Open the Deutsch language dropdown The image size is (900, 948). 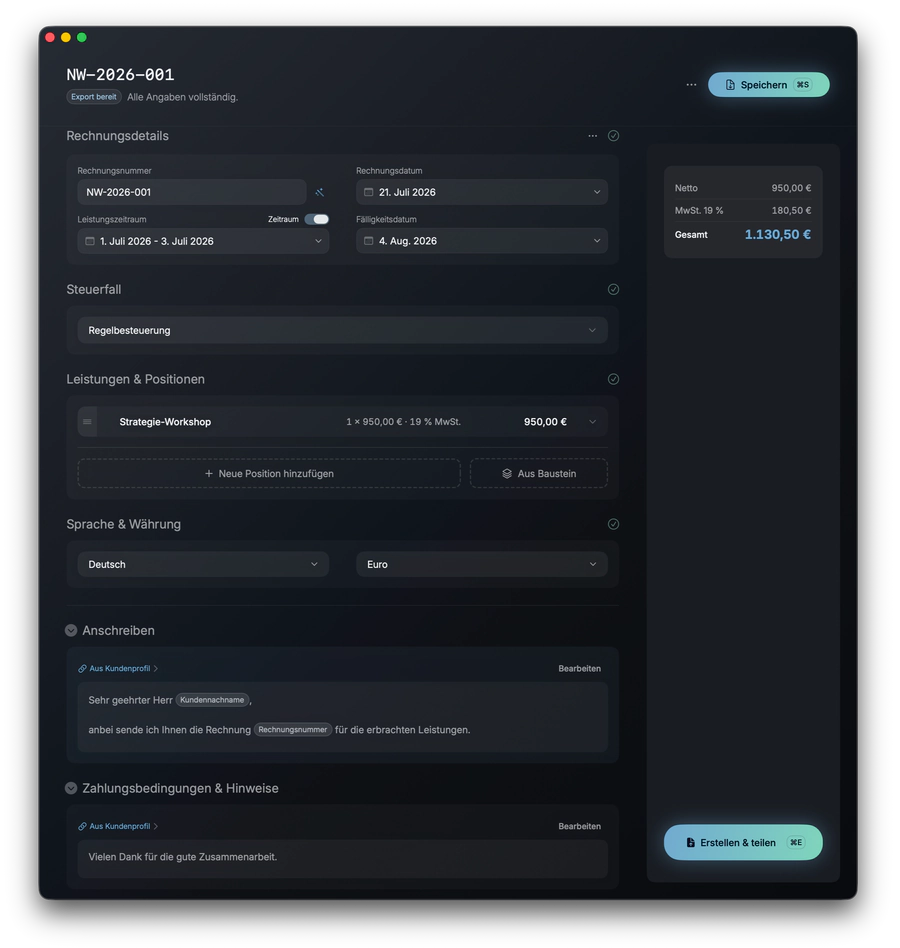click(203, 564)
